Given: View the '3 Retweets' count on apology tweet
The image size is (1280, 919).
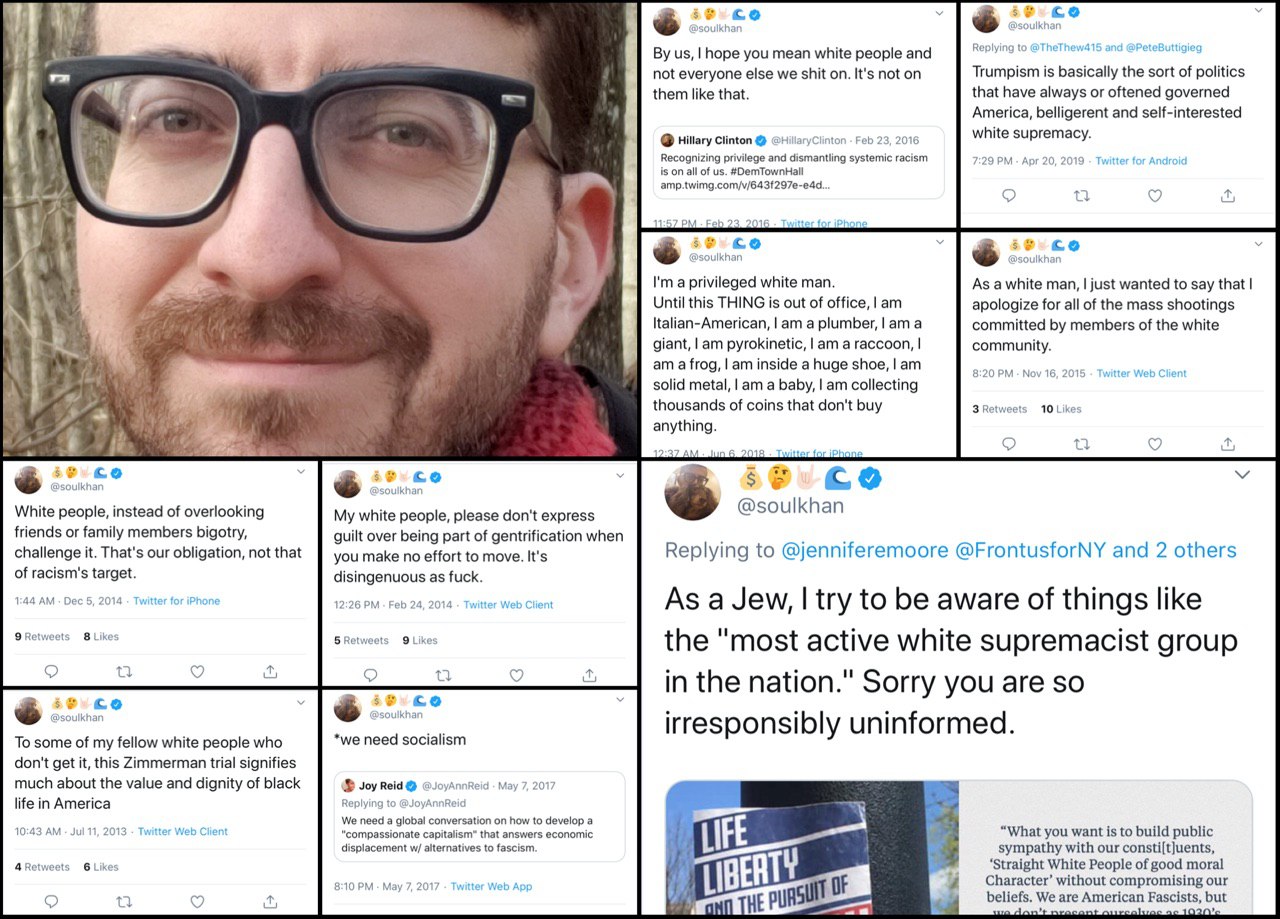Looking at the screenshot, I should click(999, 409).
